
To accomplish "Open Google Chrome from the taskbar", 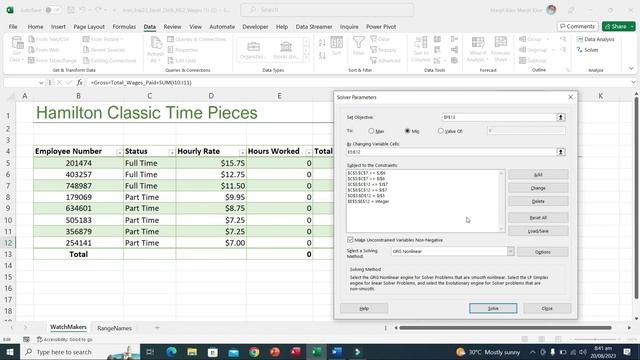I will (254, 351).
